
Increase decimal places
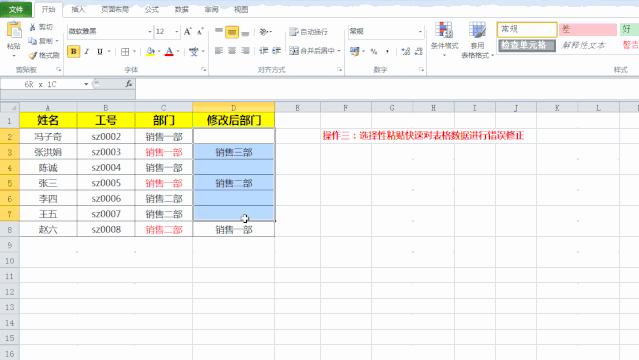pos(405,51)
